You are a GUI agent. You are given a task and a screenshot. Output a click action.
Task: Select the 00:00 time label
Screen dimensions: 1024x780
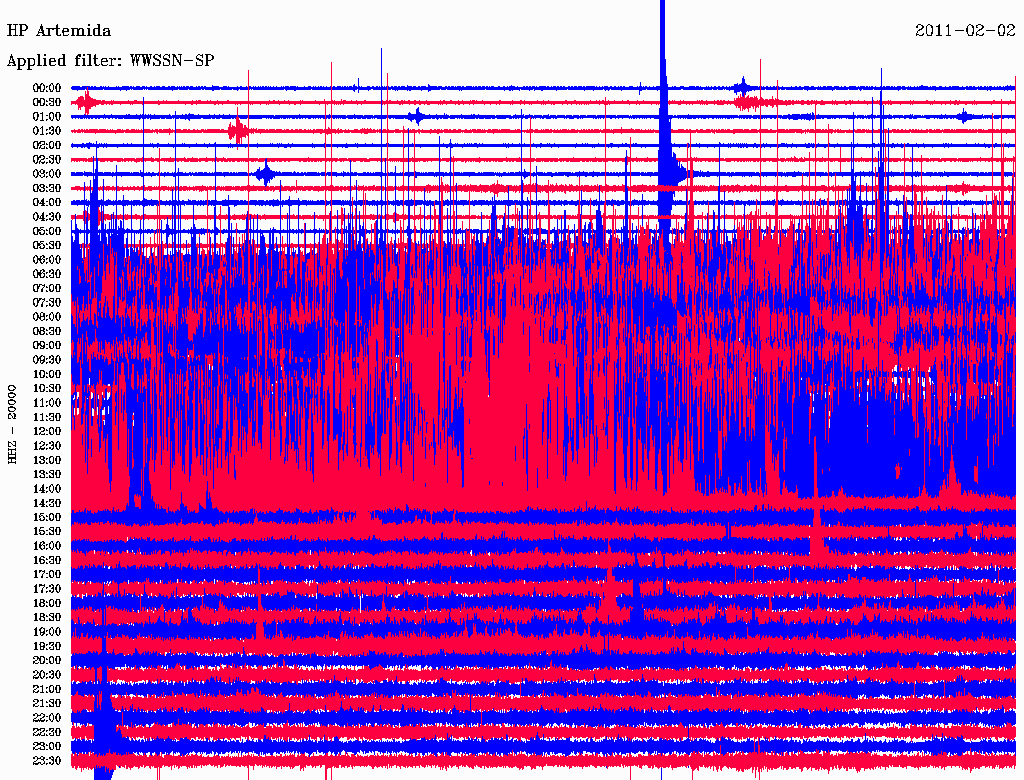tap(47, 88)
